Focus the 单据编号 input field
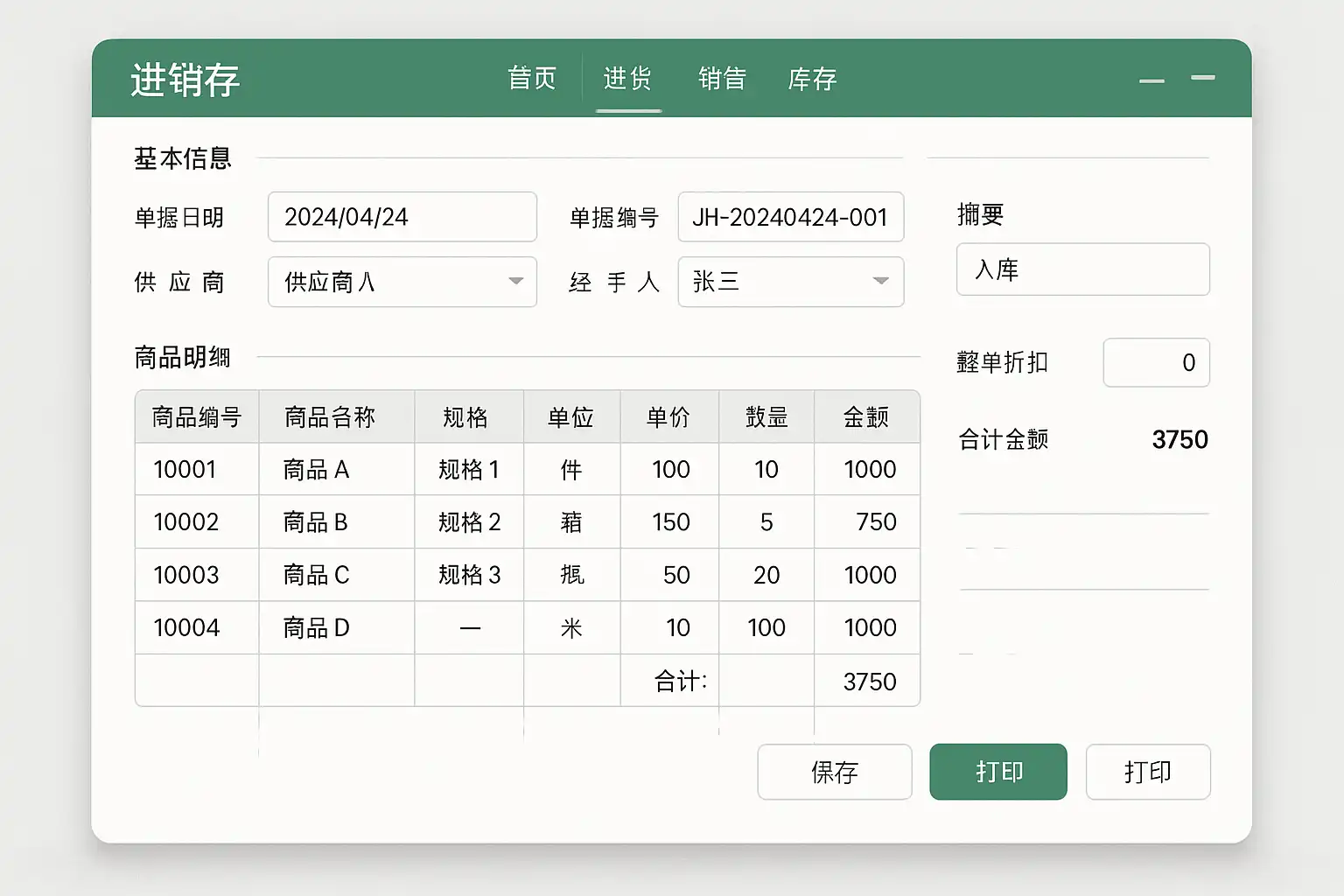1344x896 pixels. tap(790, 217)
